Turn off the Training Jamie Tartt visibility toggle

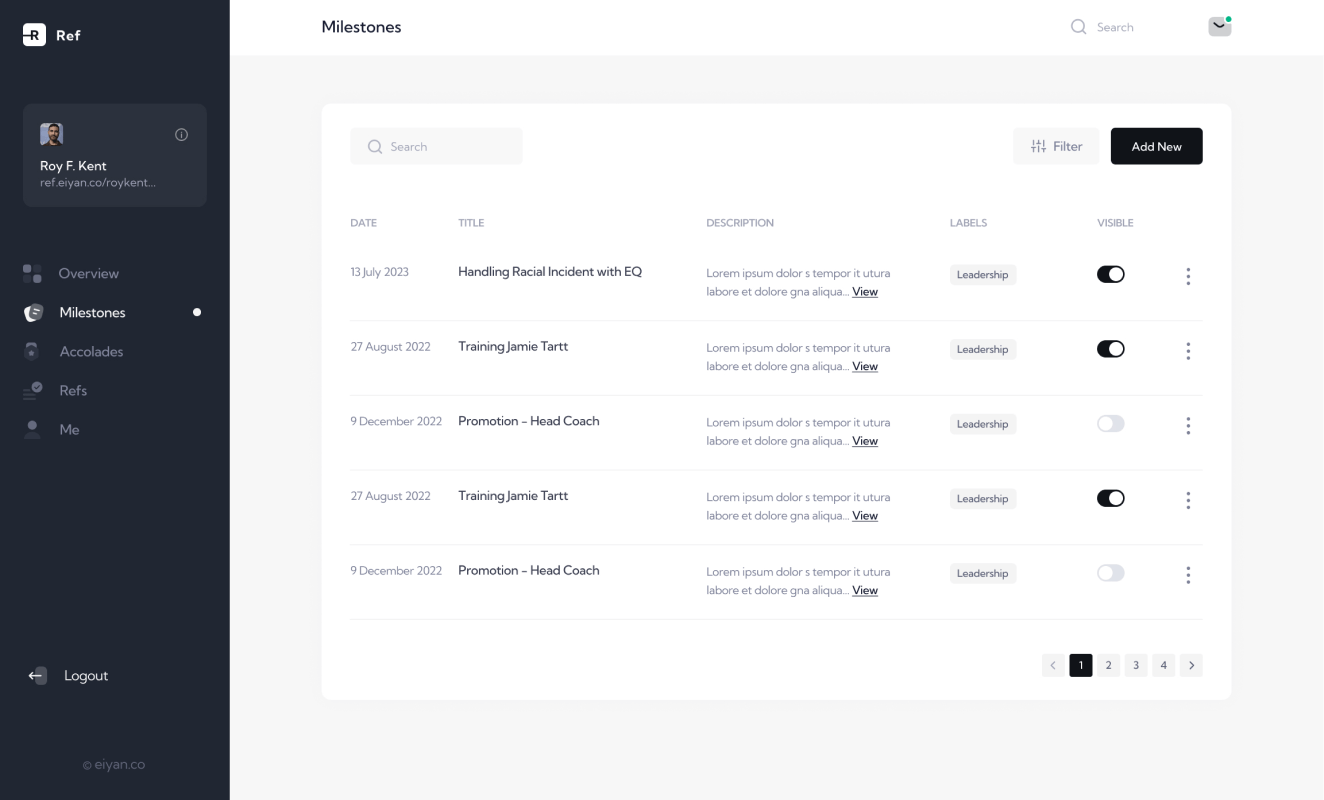click(x=1111, y=348)
